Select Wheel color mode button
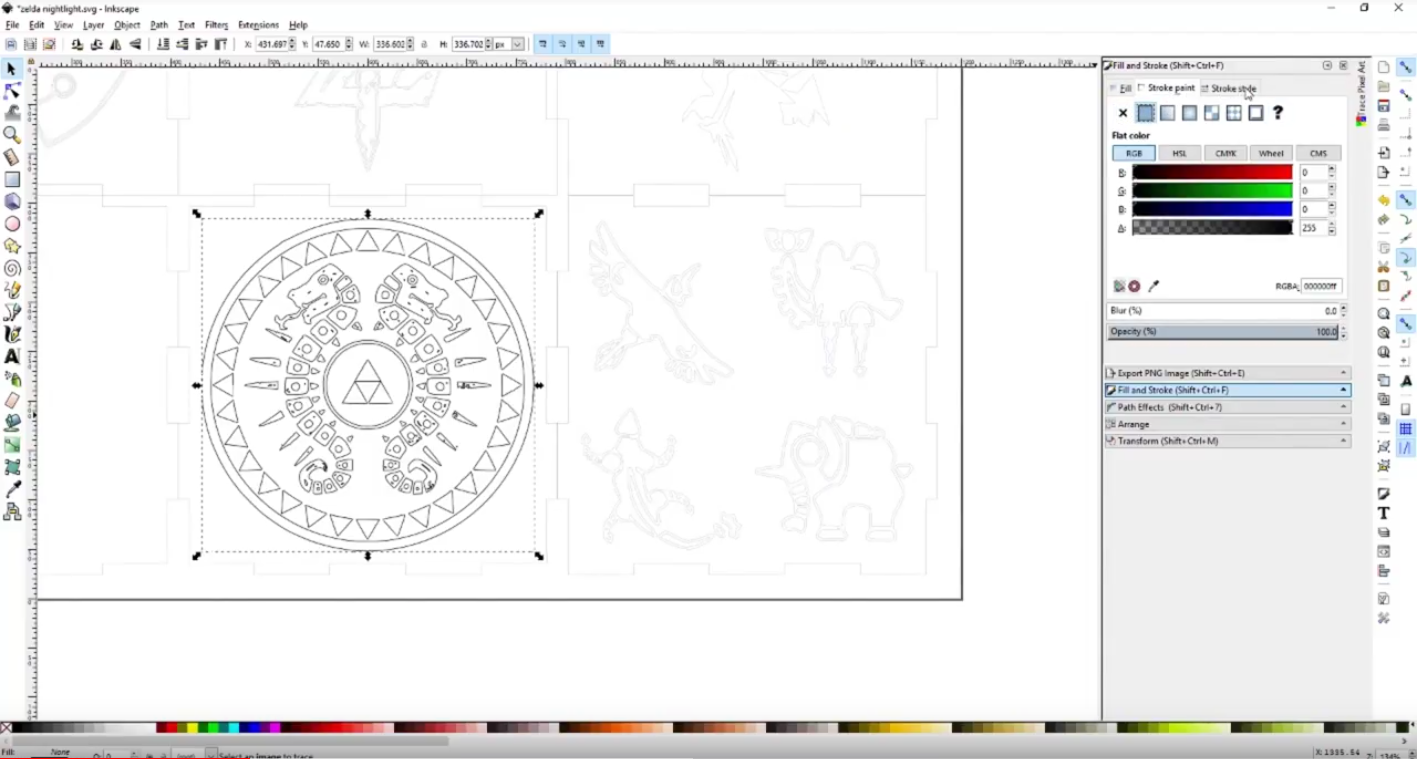Screen dimensions: 1417x759 coord(1272,153)
